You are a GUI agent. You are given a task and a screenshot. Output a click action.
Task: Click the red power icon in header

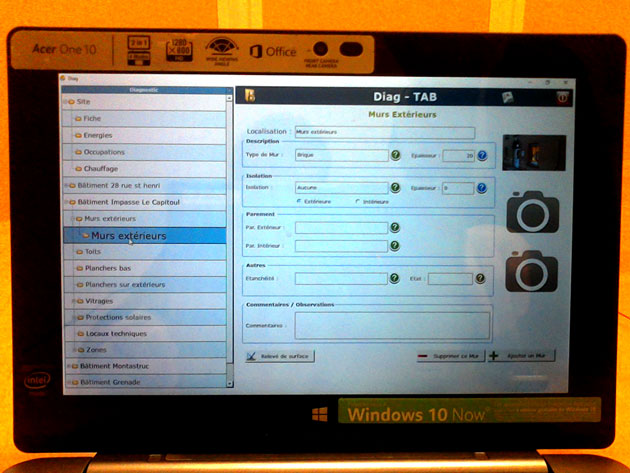coord(561,97)
